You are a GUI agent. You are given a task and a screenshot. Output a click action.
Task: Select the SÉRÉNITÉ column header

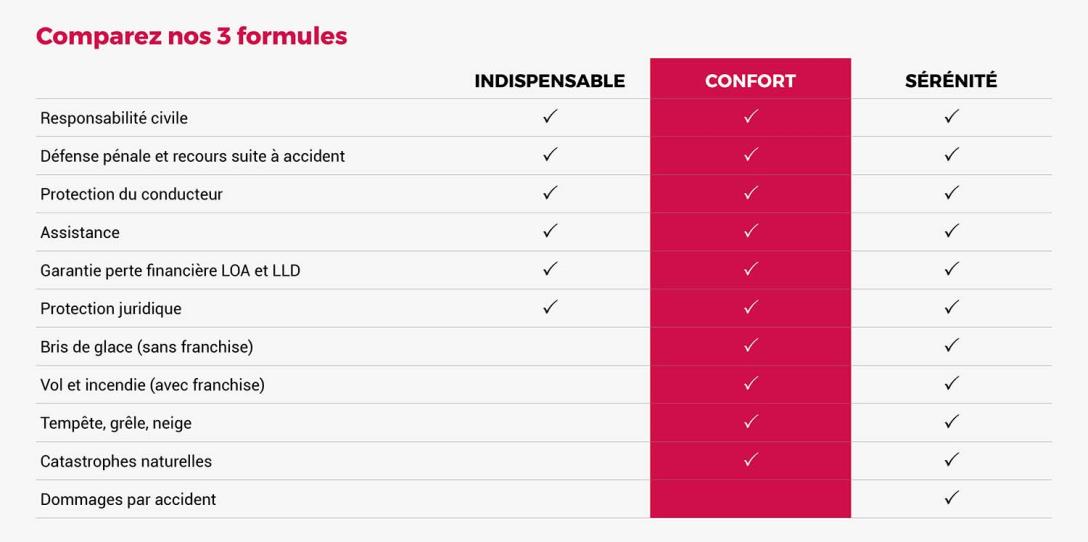[951, 81]
